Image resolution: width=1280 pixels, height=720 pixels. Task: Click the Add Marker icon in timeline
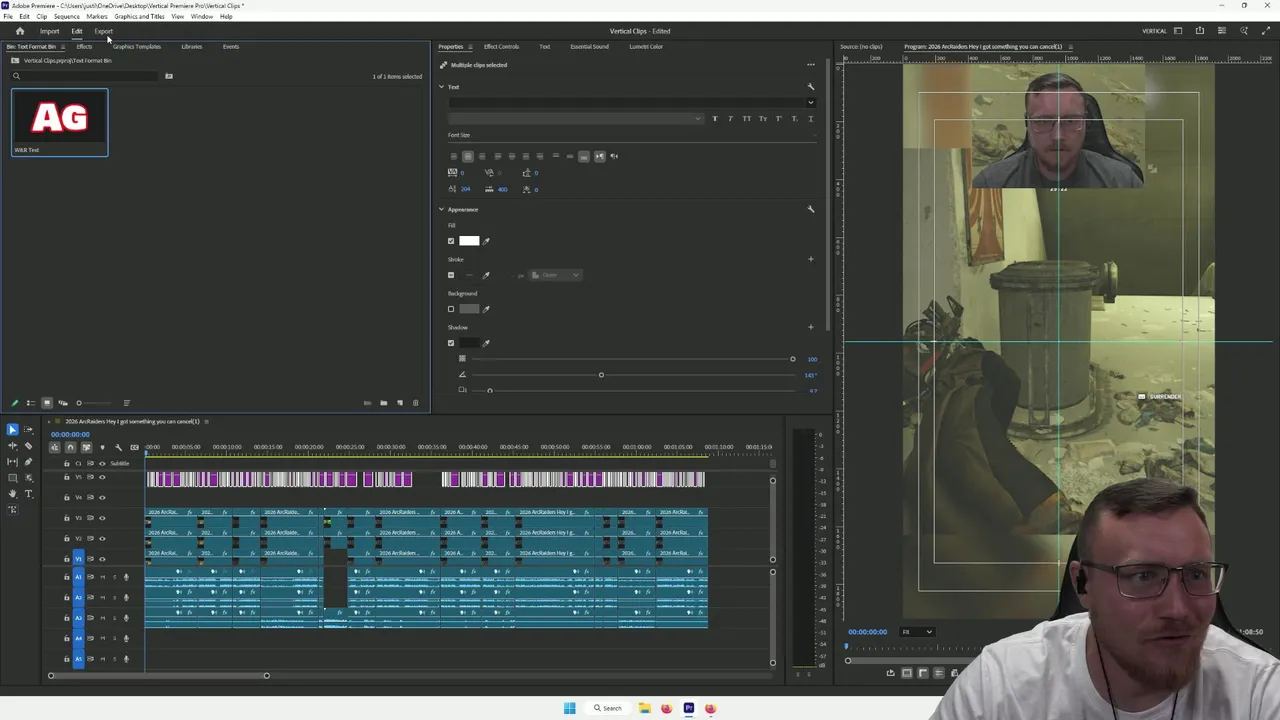coord(102,447)
